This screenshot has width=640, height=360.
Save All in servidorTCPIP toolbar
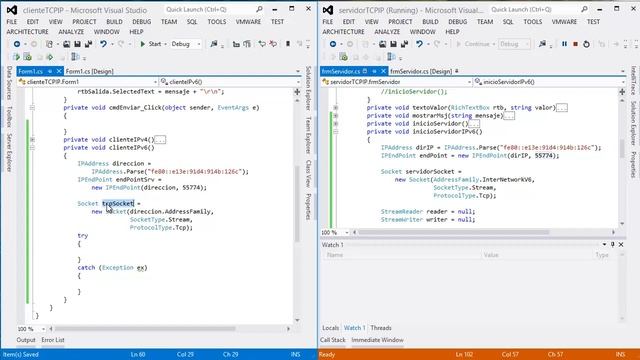pos(404,44)
